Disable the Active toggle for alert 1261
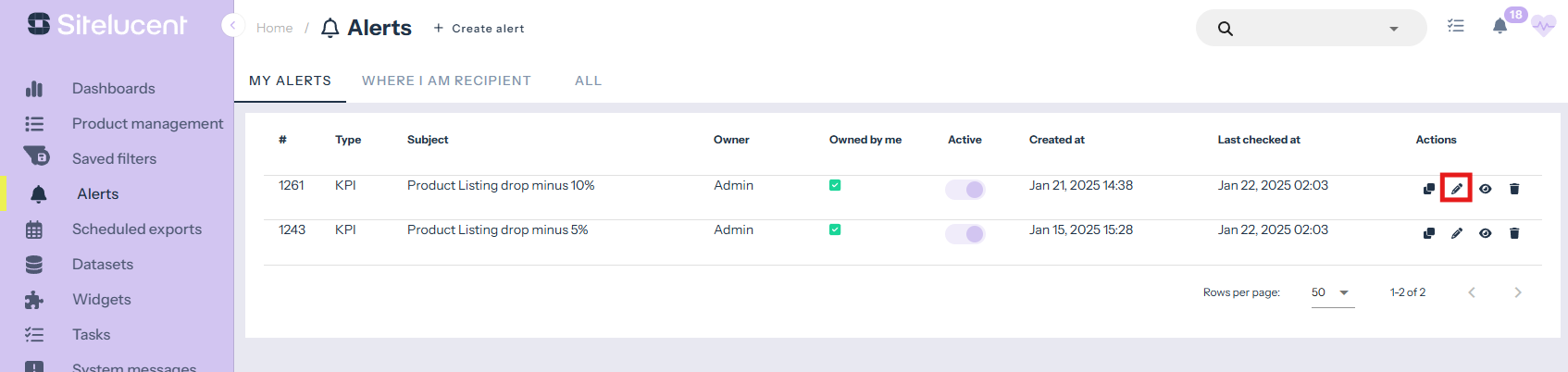 (x=964, y=190)
